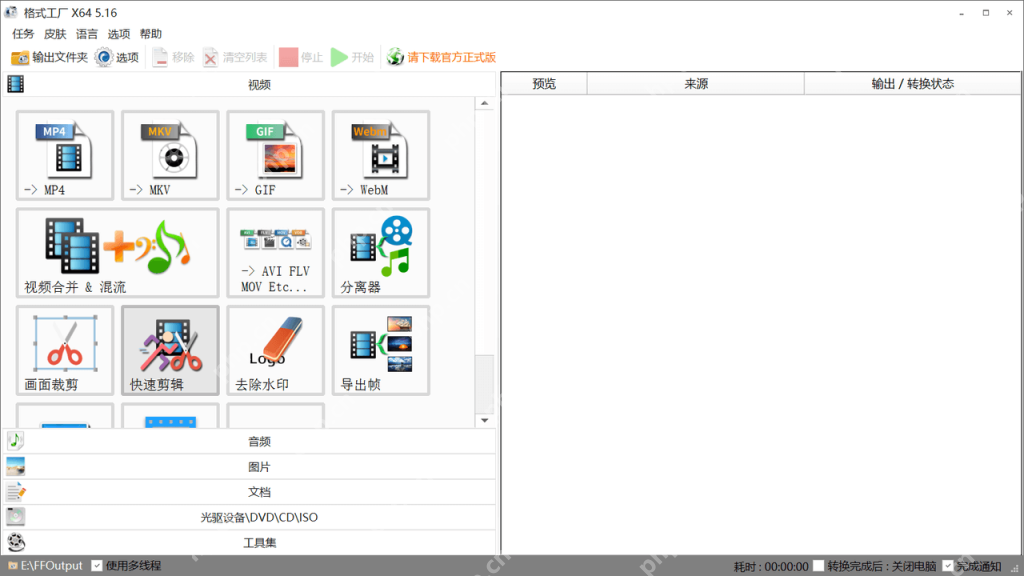Open 视频合并 & 混流 video merge tool
1024x576 pixels.
118,253
